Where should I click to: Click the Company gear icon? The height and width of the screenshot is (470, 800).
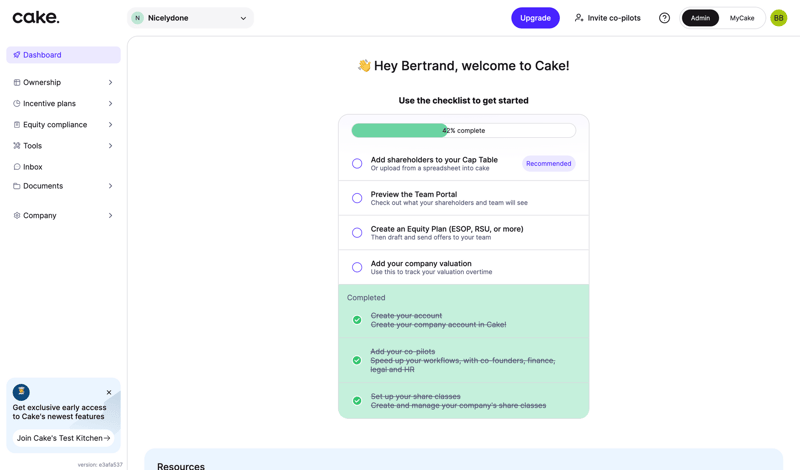click(x=17, y=216)
